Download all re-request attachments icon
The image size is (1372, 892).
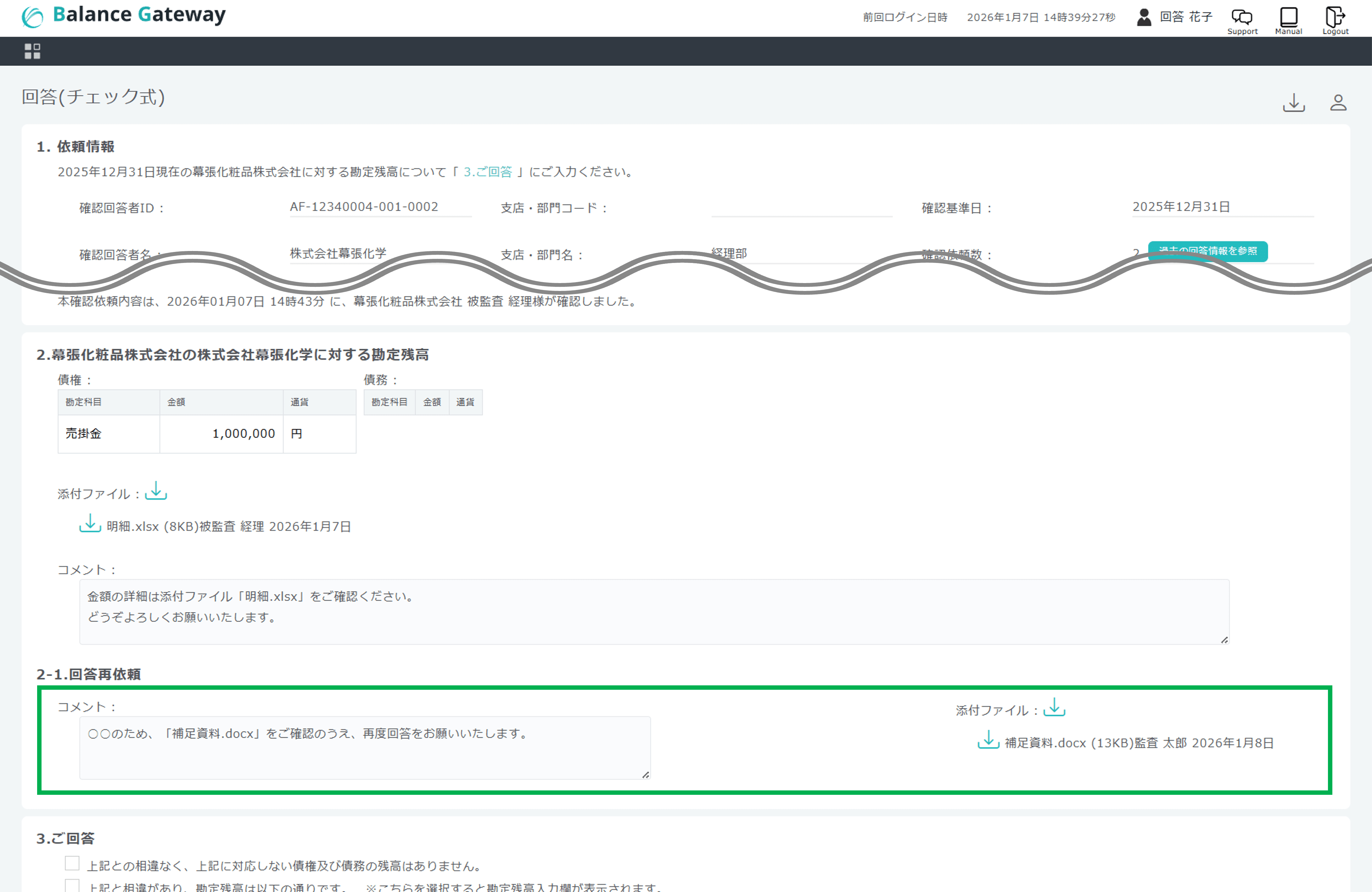coord(1054,708)
